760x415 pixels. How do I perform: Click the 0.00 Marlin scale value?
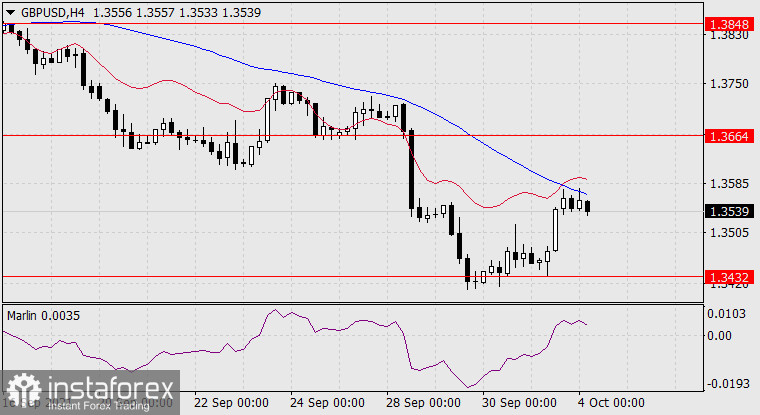[720, 336]
